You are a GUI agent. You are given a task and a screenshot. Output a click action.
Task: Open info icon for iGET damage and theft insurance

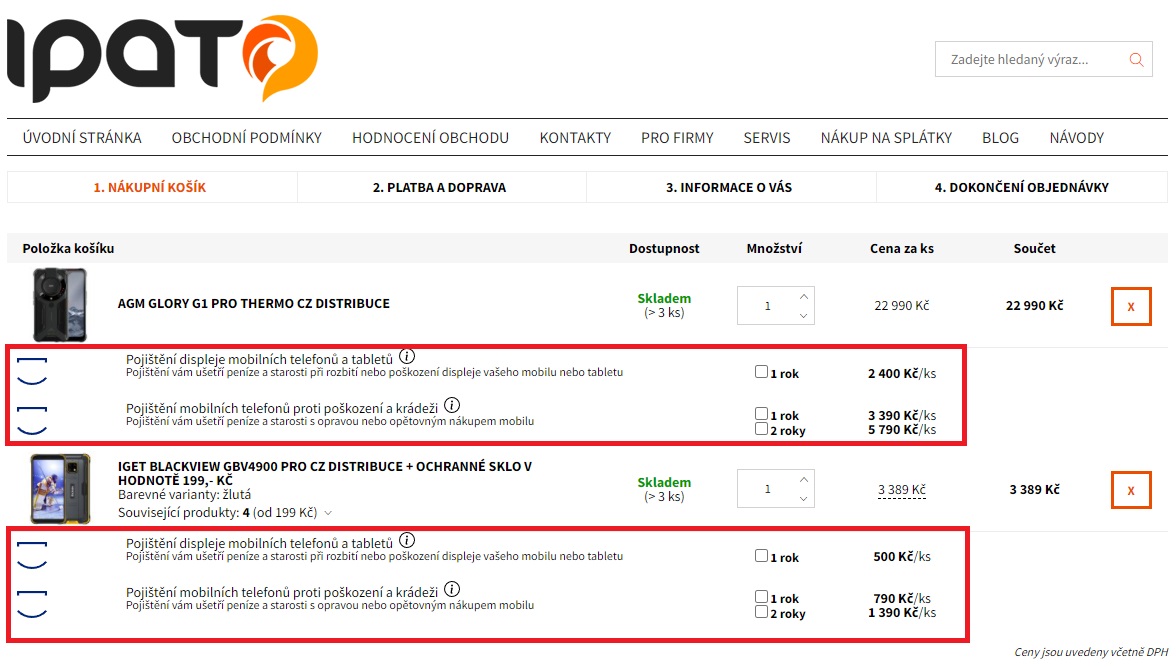pos(452,589)
